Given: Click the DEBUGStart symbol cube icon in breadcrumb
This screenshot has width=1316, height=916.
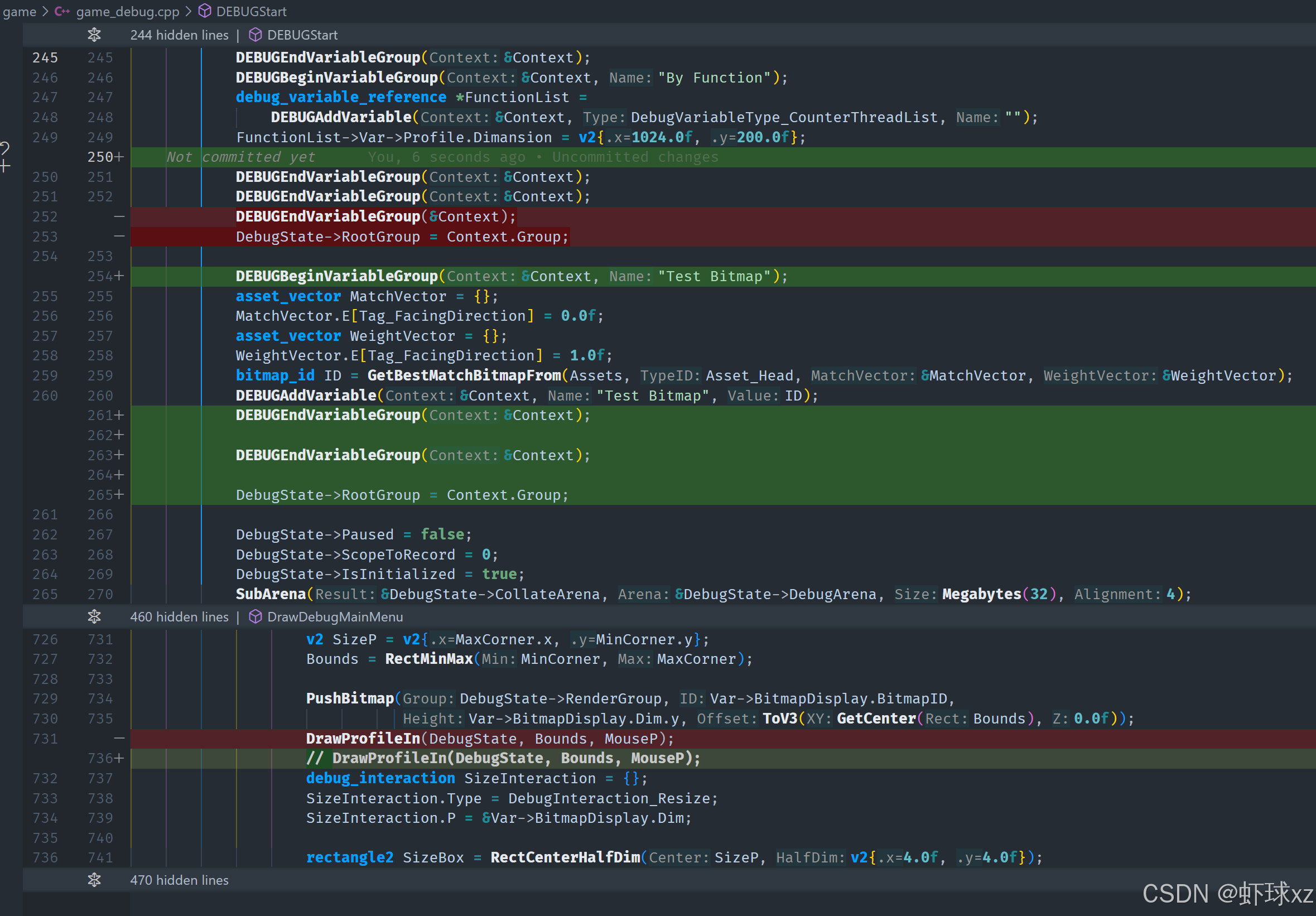Looking at the screenshot, I should tap(205, 12).
